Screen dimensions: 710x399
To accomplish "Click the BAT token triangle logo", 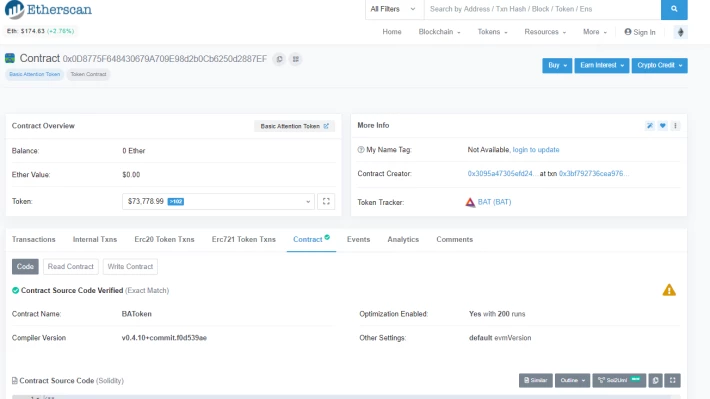I will (470, 202).
